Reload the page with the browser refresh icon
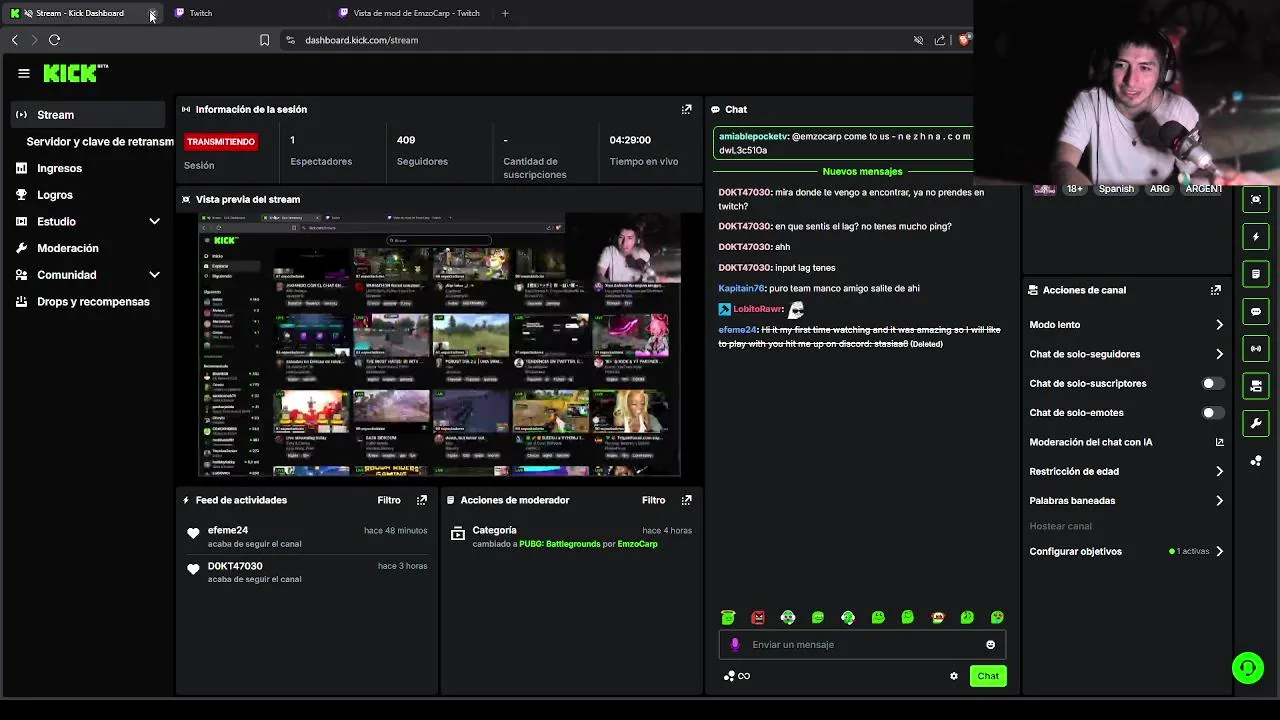1280x720 pixels. (x=54, y=40)
